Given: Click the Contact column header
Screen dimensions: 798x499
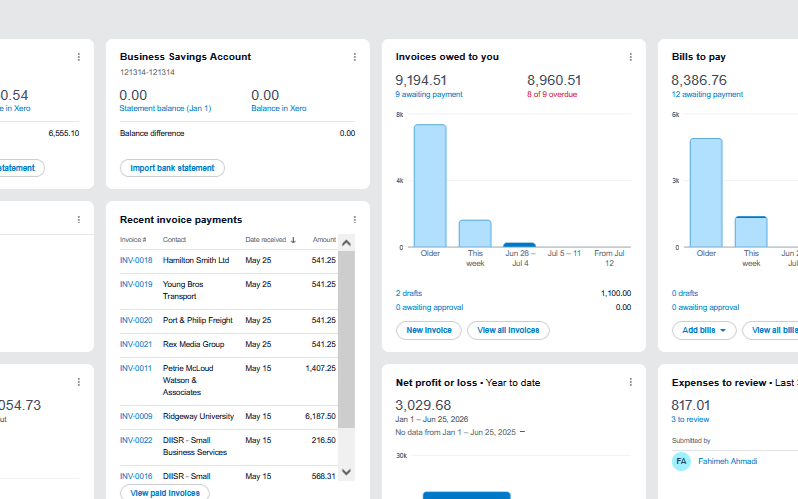Looking at the screenshot, I should click(174, 240).
